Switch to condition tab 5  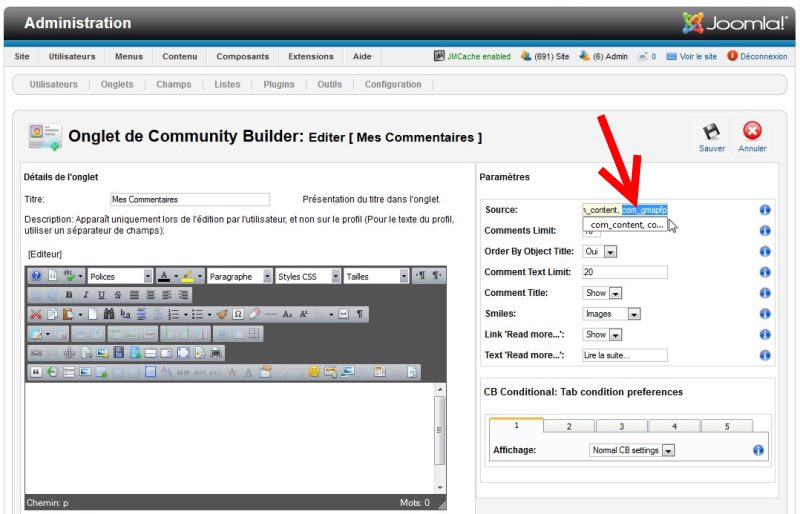pyautogui.click(x=727, y=426)
